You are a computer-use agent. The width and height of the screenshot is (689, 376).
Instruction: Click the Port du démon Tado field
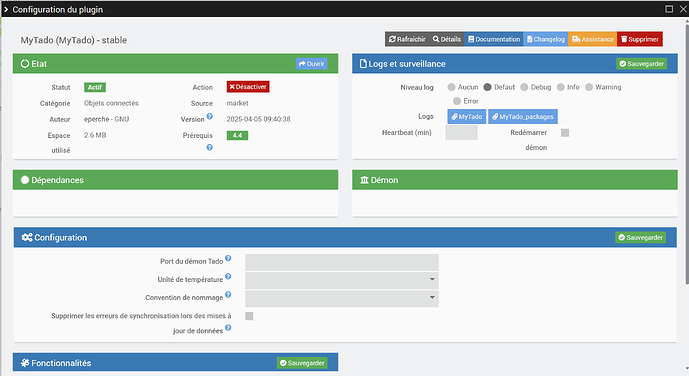(x=342, y=262)
